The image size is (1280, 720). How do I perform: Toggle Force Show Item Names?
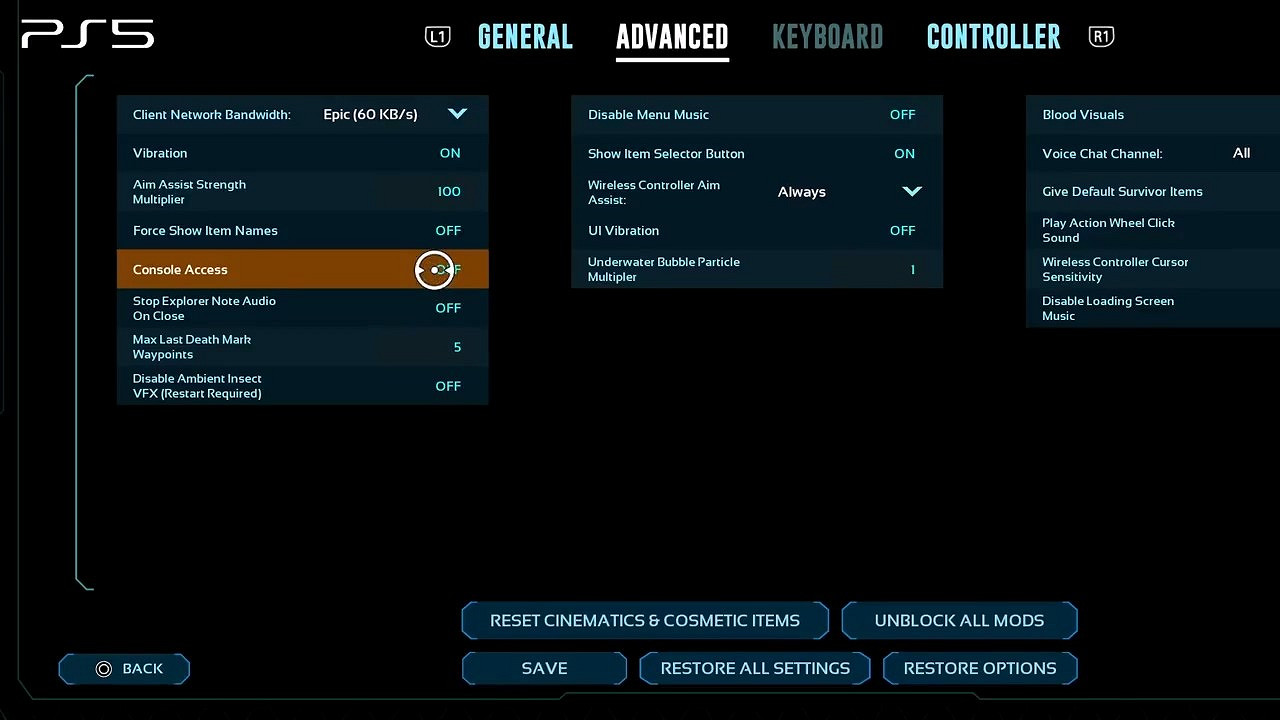pos(447,231)
